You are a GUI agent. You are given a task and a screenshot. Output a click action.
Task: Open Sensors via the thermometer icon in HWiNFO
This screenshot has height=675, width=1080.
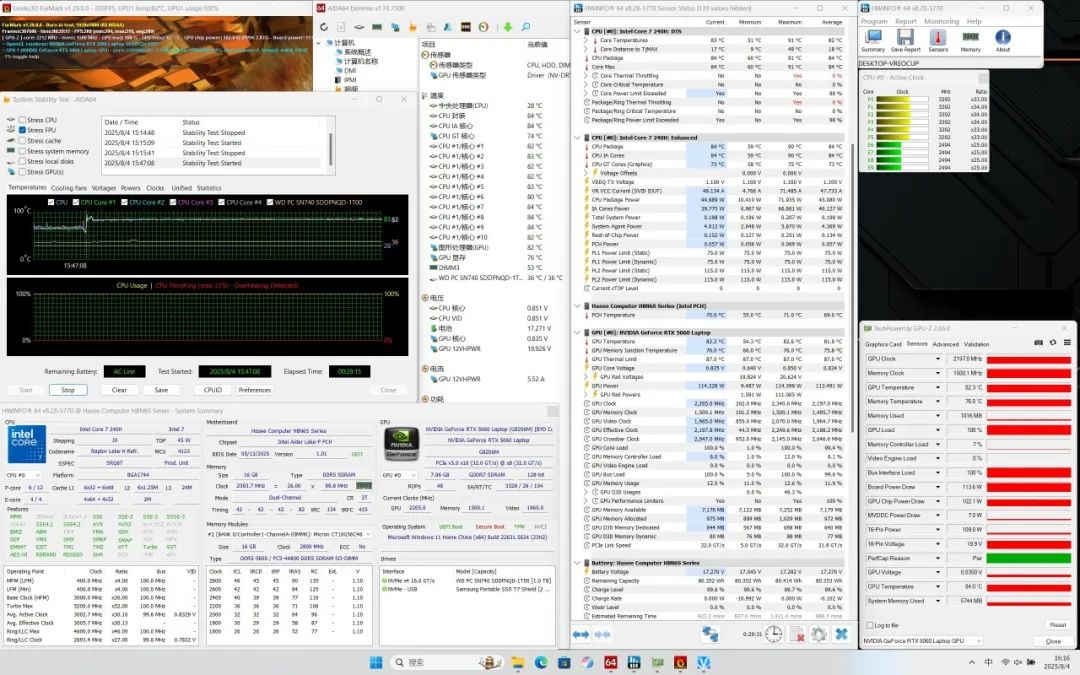[x=938, y=41]
